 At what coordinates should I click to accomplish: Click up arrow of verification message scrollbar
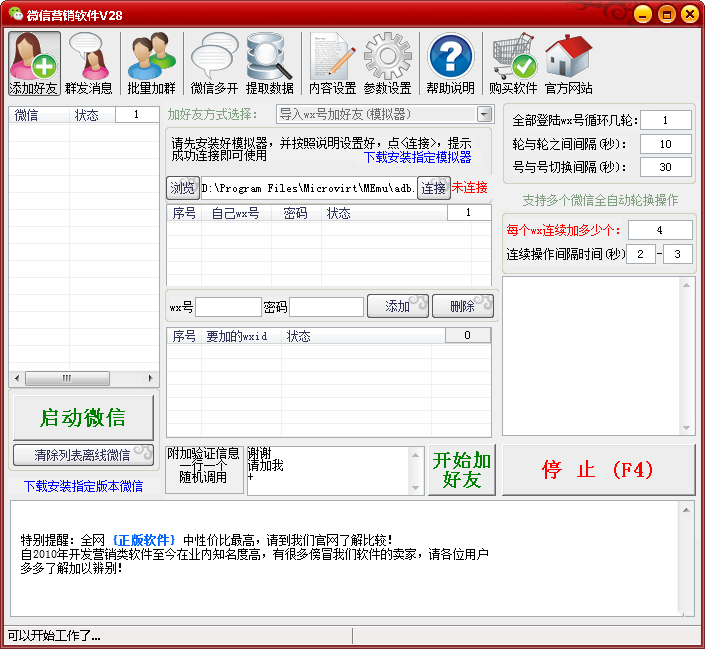click(x=415, y=455)
